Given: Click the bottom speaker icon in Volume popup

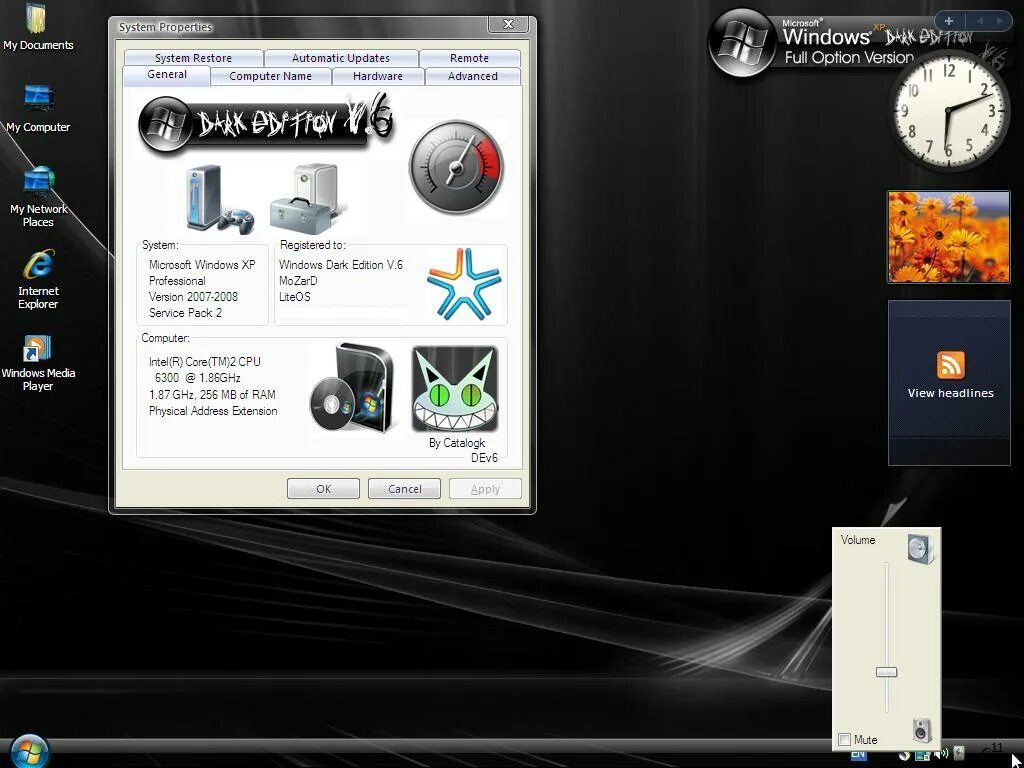Looking at the screenshot, I should [x=921, y=729].
